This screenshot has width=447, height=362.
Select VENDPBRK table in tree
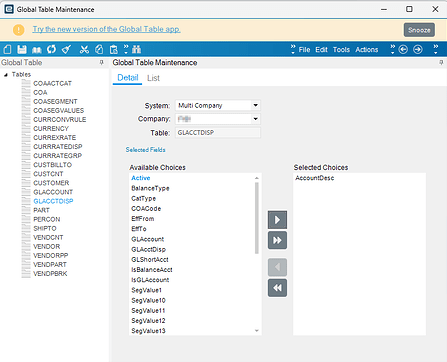pyautogui.click(x=50, y=274)
